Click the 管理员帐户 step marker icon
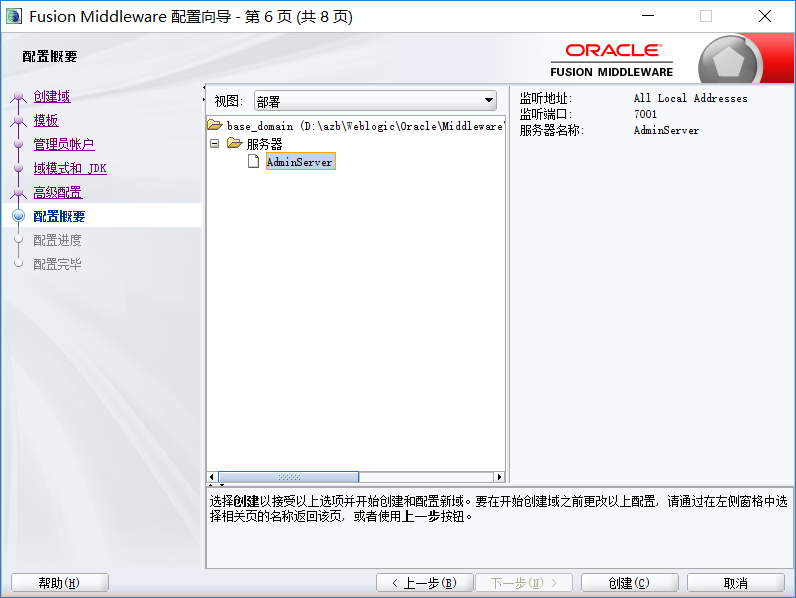796x598 pixels. pos(19,144)
